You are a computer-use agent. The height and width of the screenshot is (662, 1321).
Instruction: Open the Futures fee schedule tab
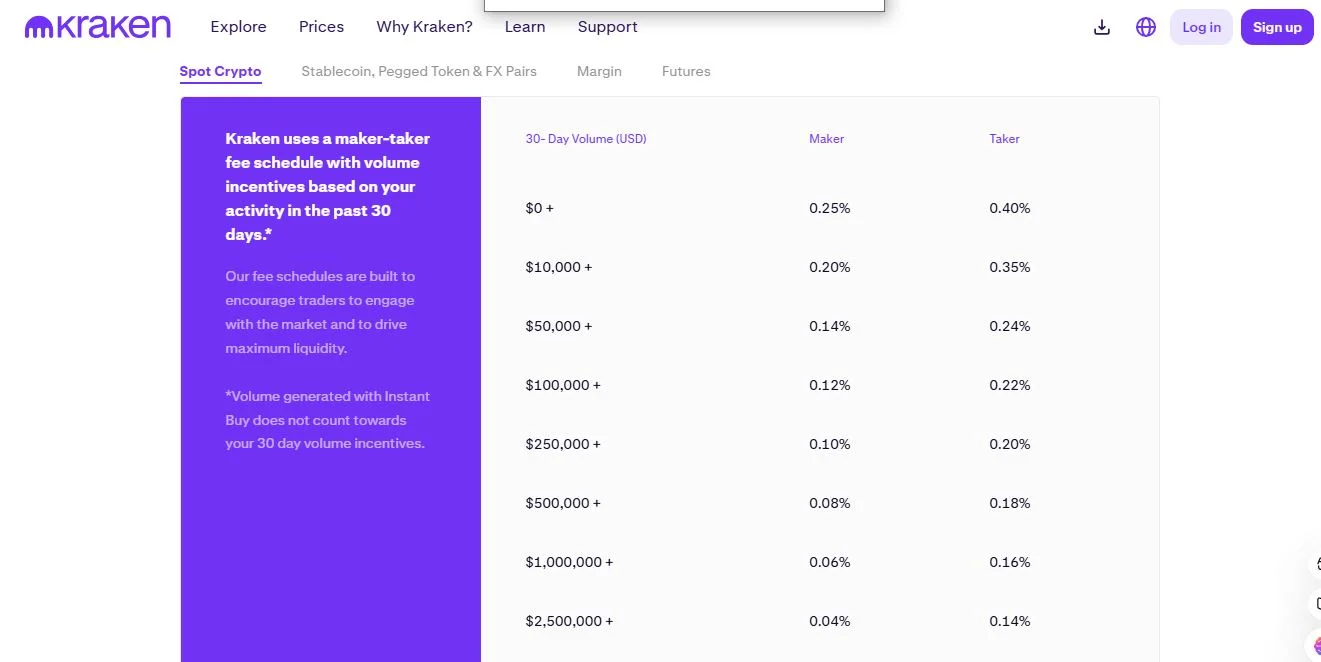pyautogui.click(x=685, y=71)
